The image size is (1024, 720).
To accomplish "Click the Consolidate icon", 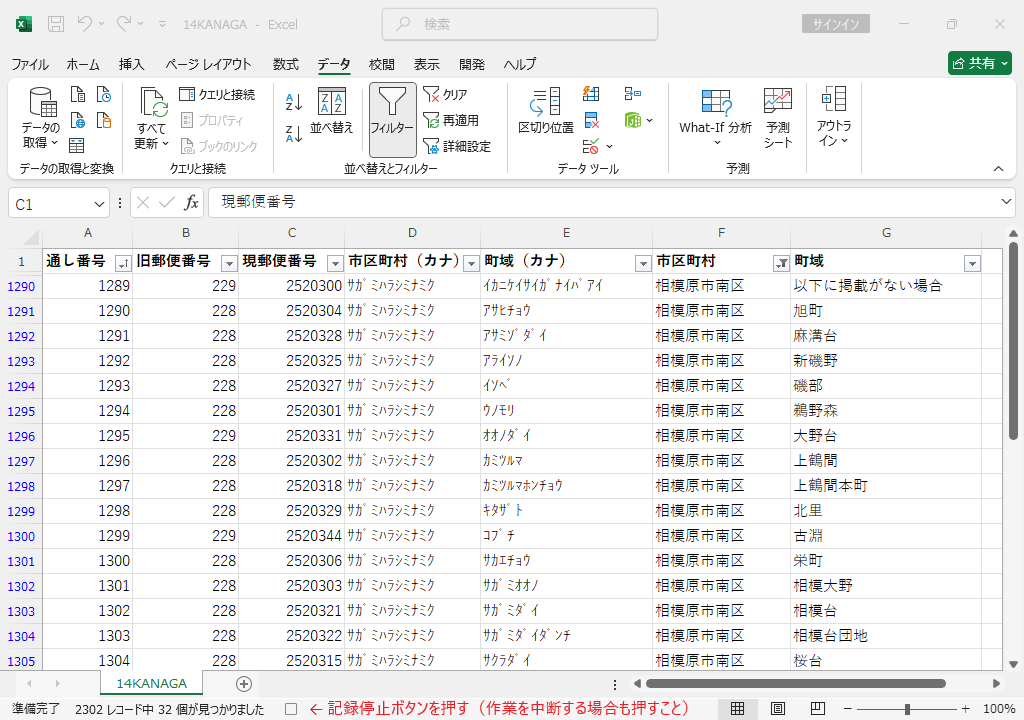I will pyautogui.click(x=632, y=94).
